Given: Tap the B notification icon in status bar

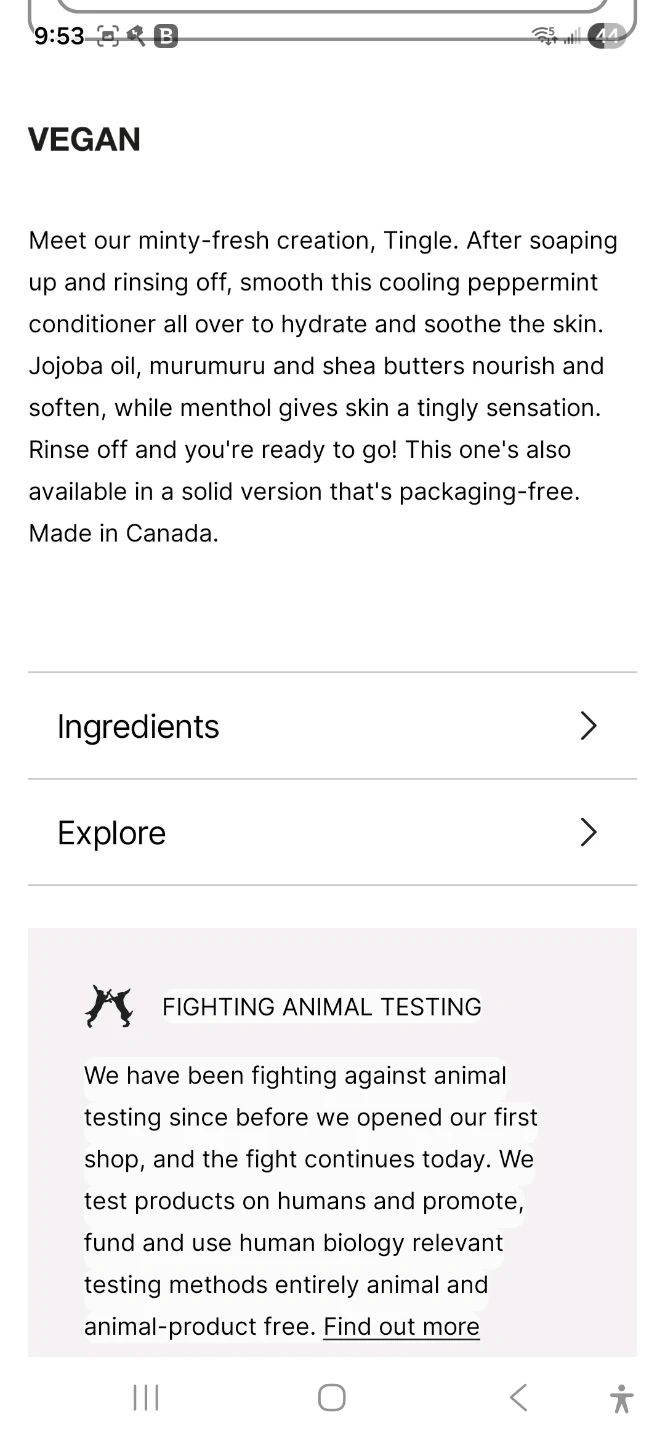Looking at the screenshot, I should tap(166, 37).
